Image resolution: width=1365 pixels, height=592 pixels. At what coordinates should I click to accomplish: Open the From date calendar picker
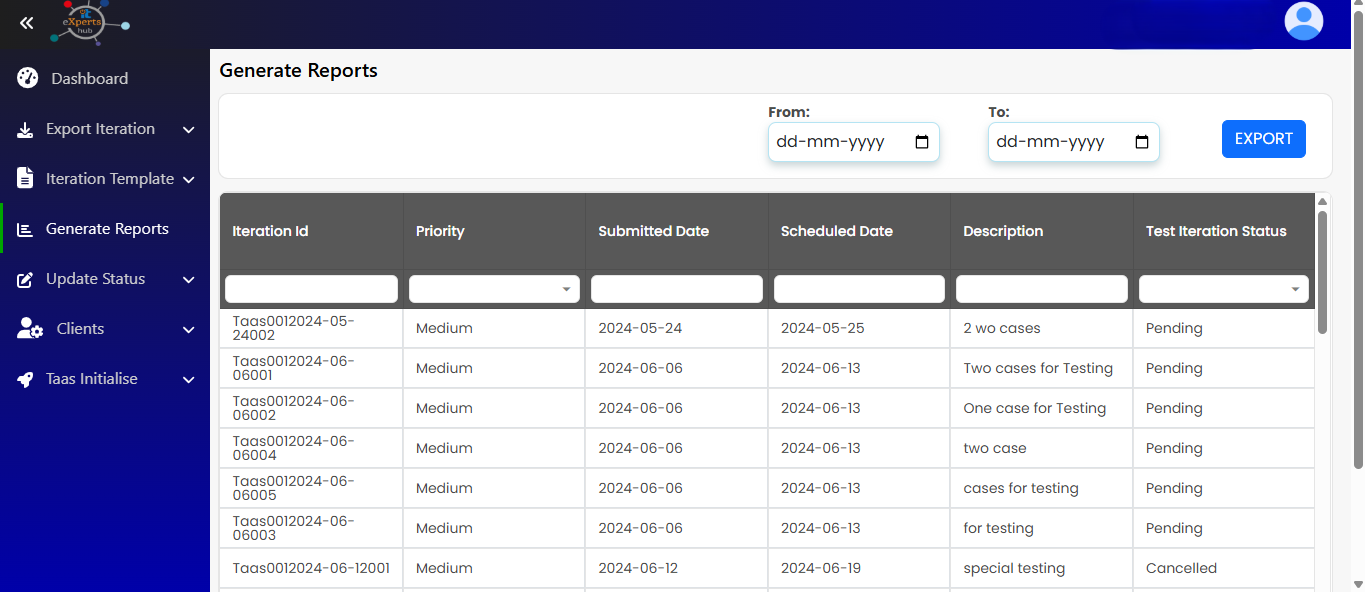[x=921, y=142]
